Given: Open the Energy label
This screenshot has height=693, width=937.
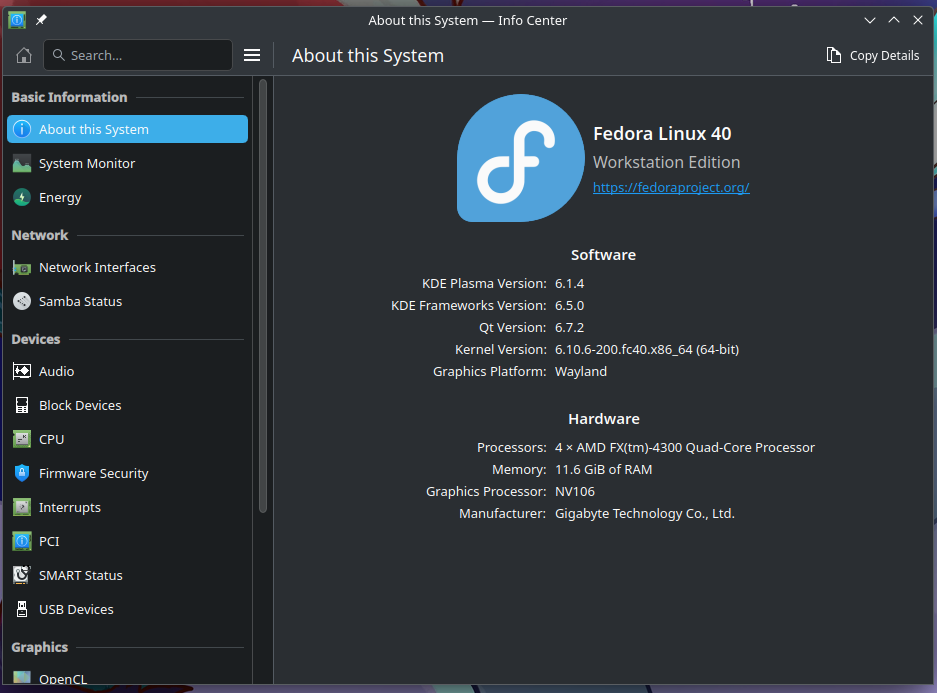Looking at the screenshot, I should [60, 198].
